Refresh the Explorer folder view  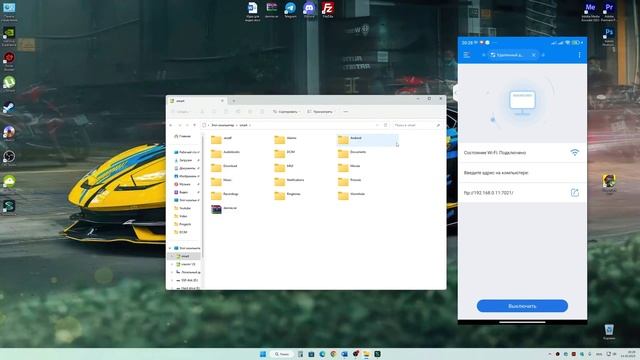tap(386, 125)
